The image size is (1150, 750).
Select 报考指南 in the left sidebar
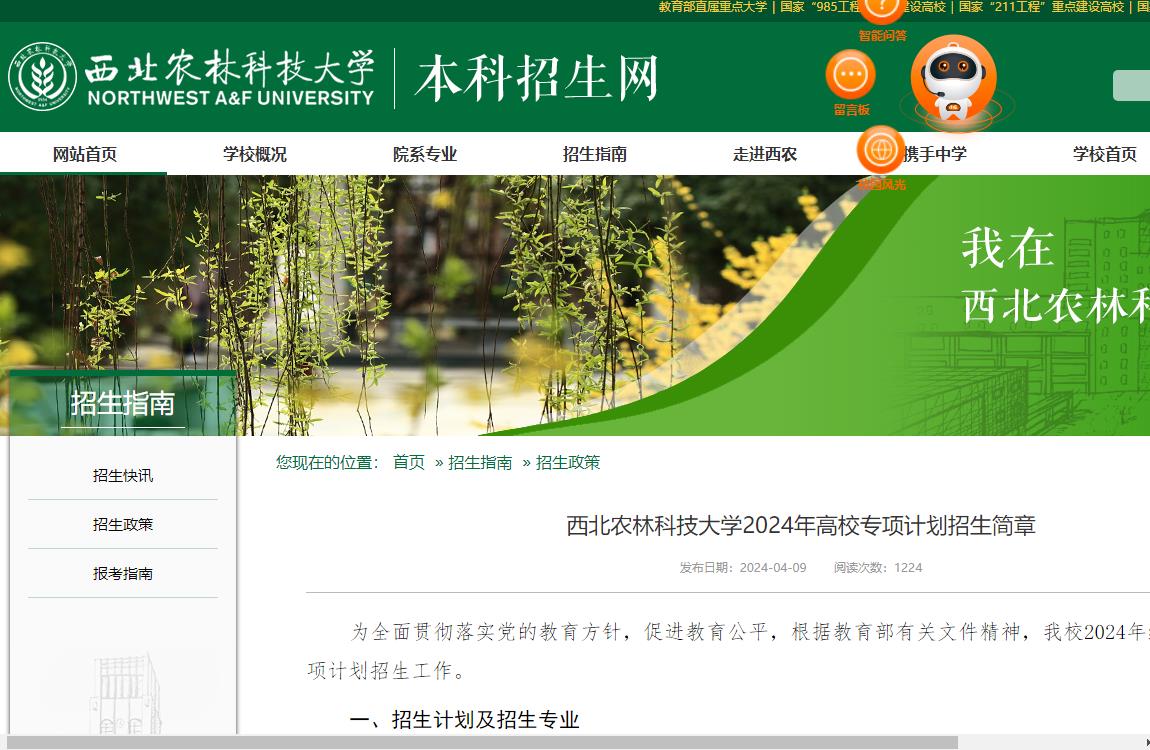click(122, 574)
